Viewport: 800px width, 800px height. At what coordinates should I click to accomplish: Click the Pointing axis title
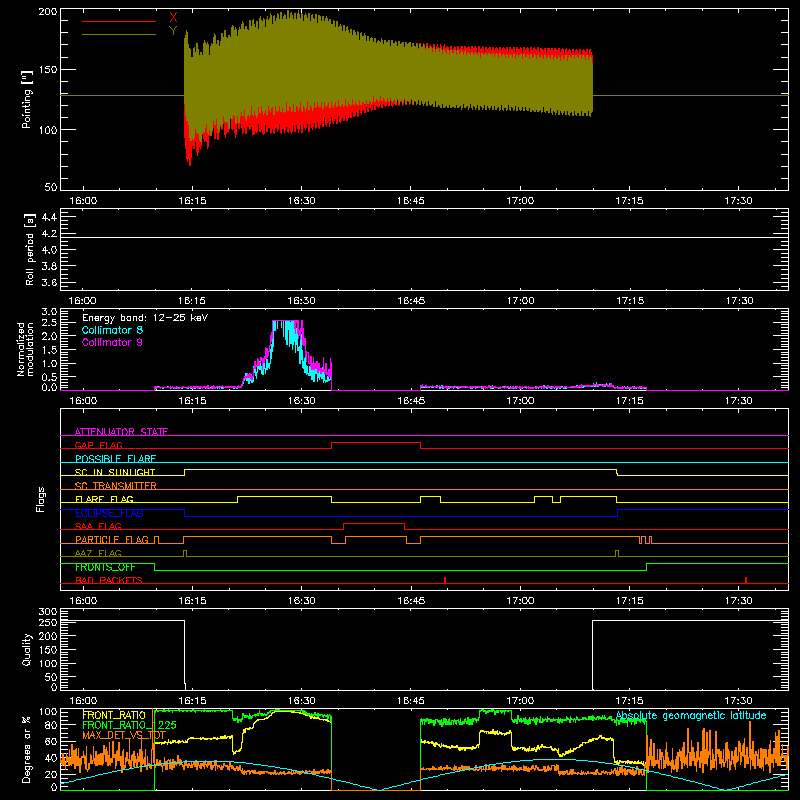pos(27,99)
